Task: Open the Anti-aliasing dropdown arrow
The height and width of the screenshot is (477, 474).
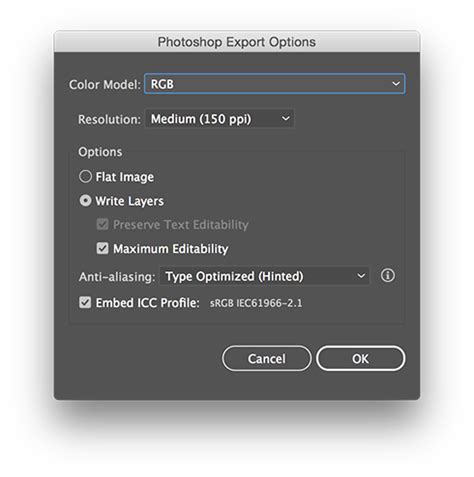Action: click(361, 276)
